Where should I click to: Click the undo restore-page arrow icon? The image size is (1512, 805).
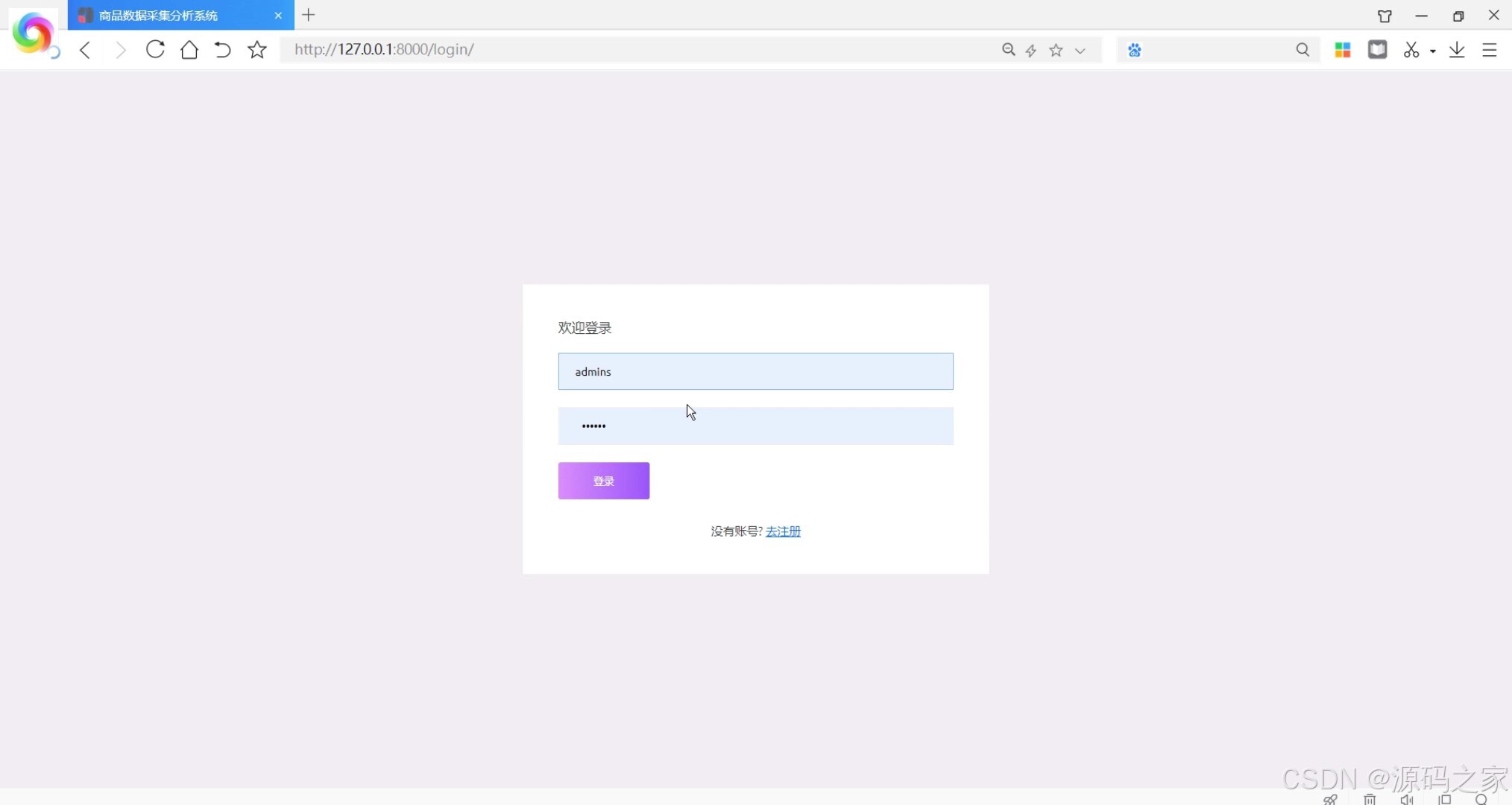(222, 49)
